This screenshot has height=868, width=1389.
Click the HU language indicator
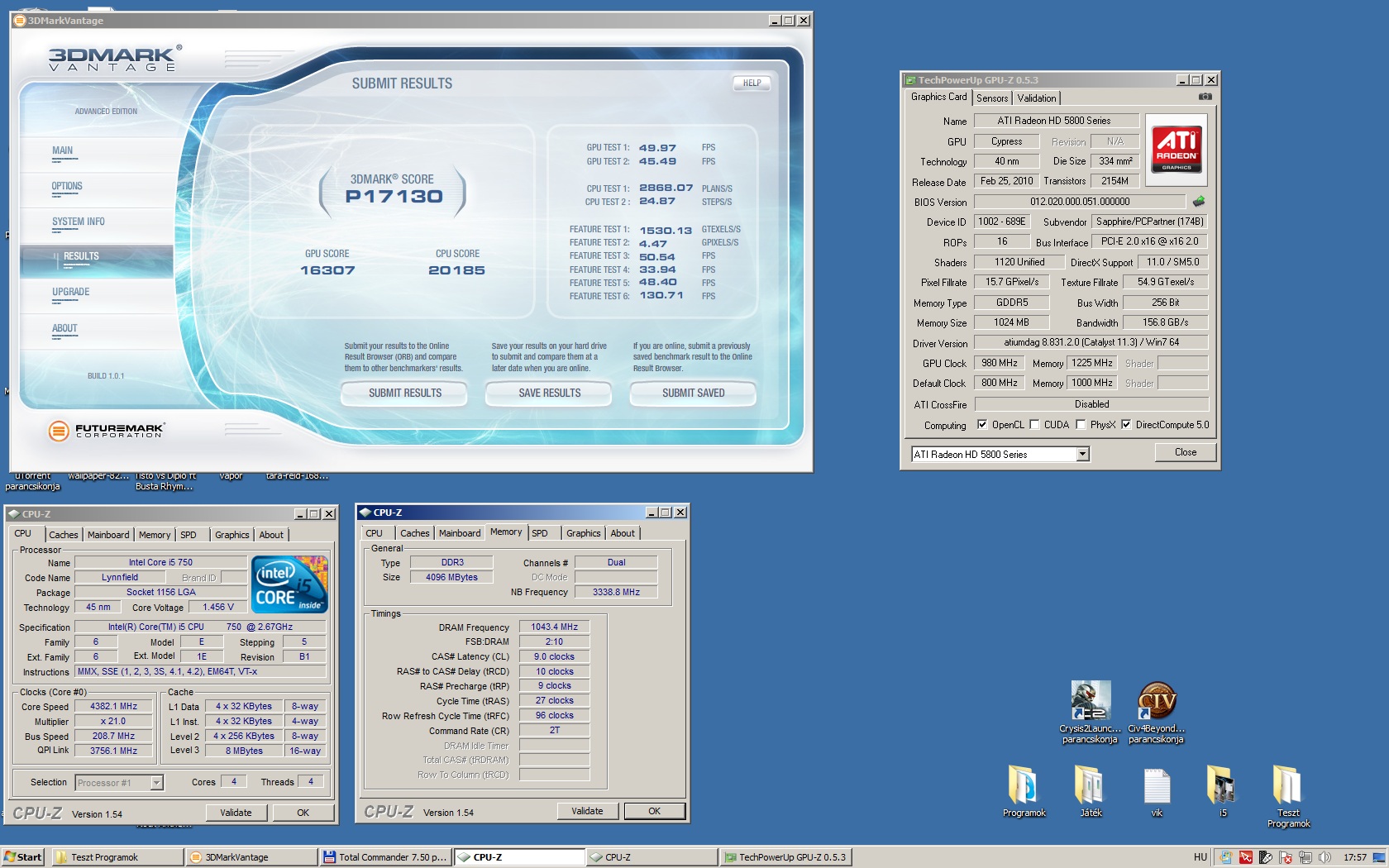pyautogui.click(x=1200, y=857)
